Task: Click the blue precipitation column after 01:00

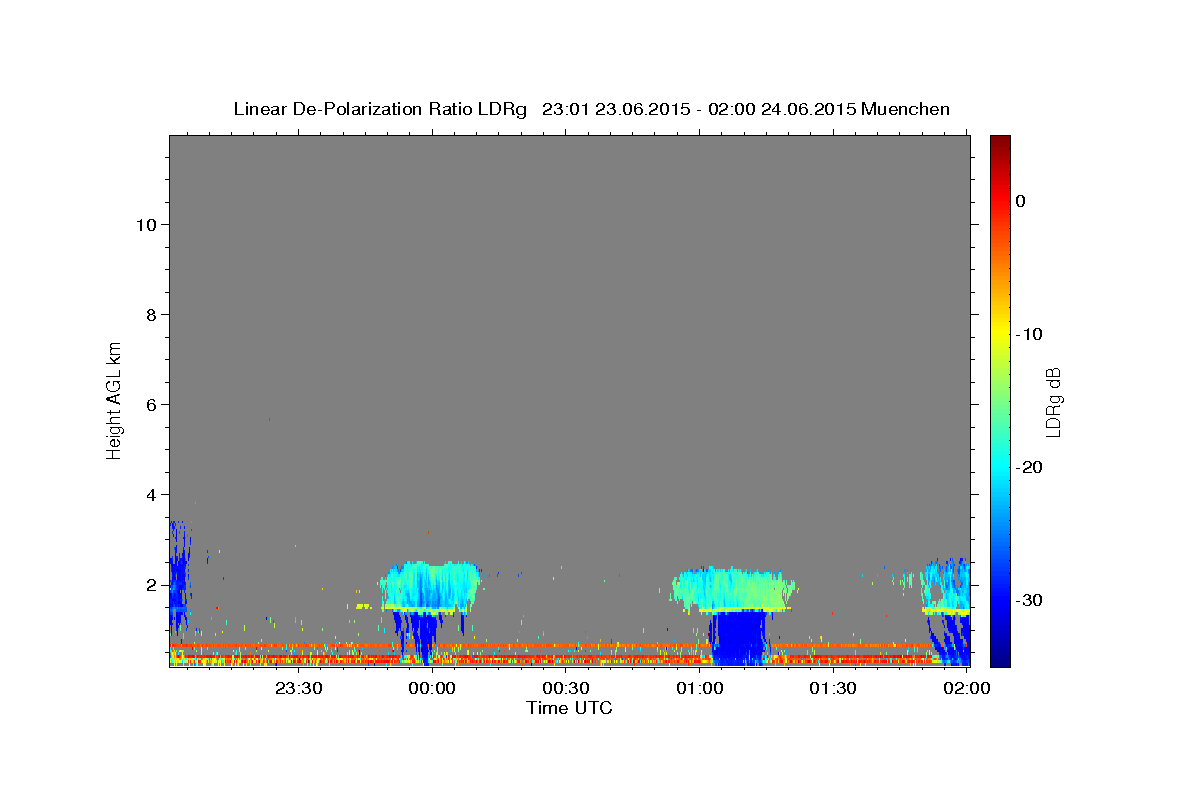Action: (738, 638)
